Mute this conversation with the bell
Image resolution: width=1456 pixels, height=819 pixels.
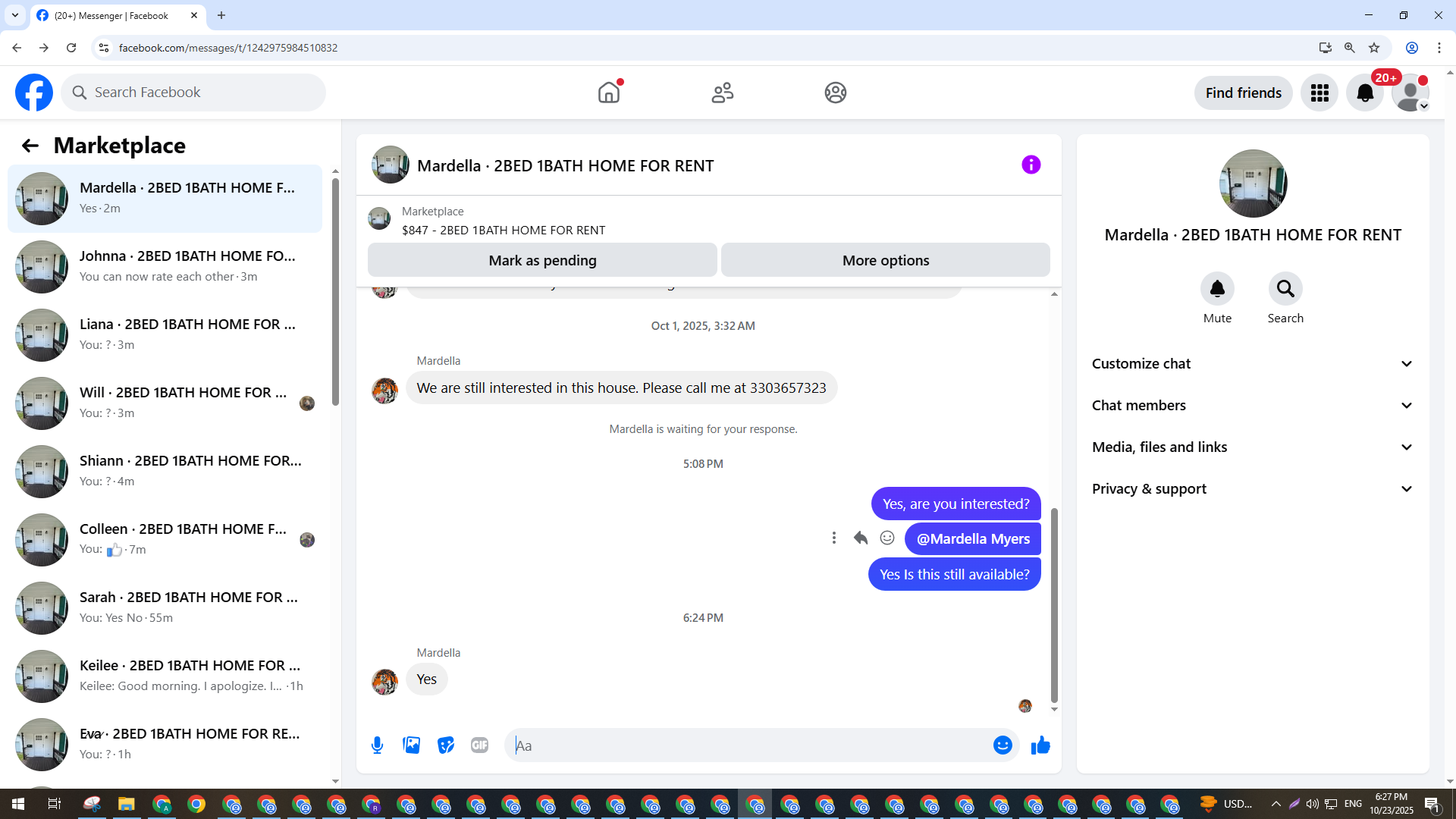(x=1217, y=289)
